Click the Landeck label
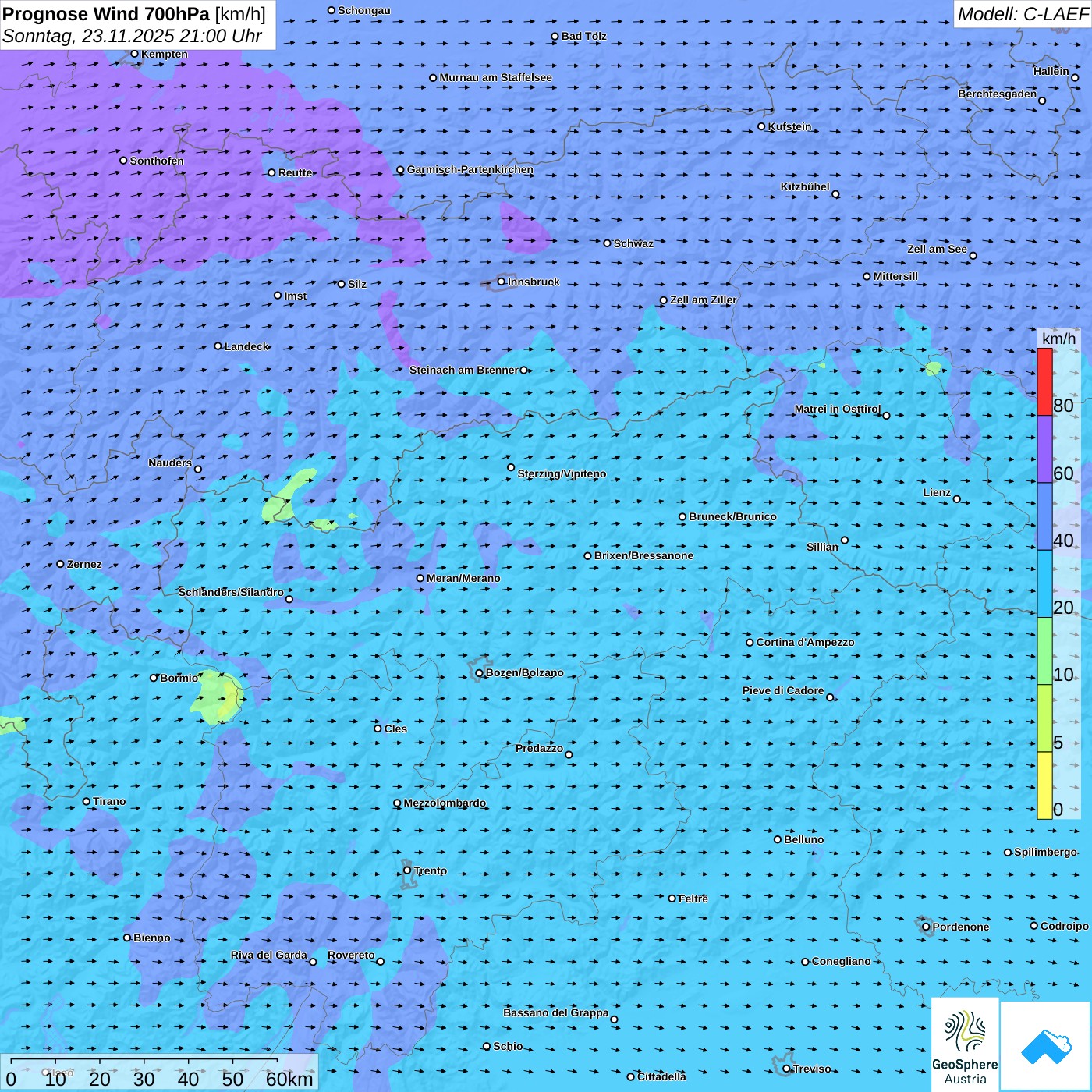Viewport: 1092px width, 1092px height. tap(246, 346)
